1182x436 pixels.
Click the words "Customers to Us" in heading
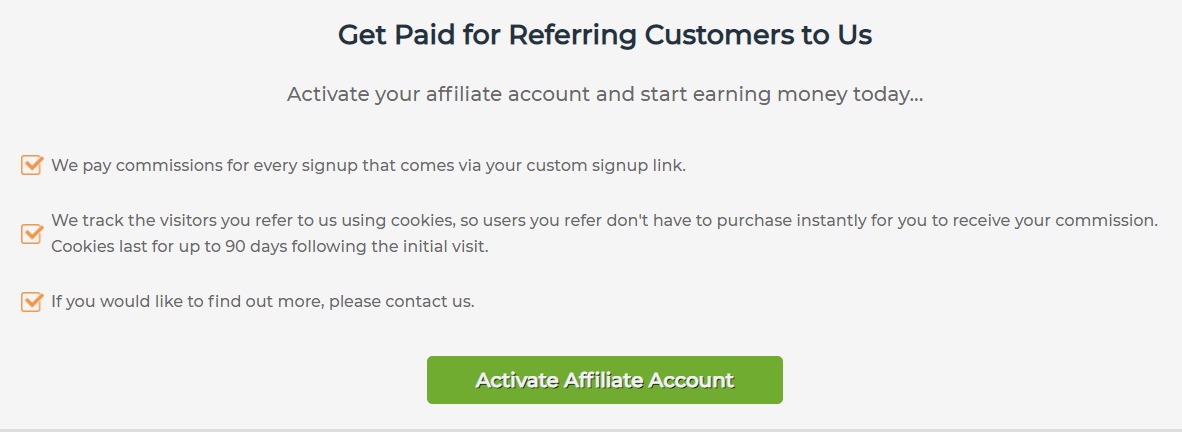758,35
